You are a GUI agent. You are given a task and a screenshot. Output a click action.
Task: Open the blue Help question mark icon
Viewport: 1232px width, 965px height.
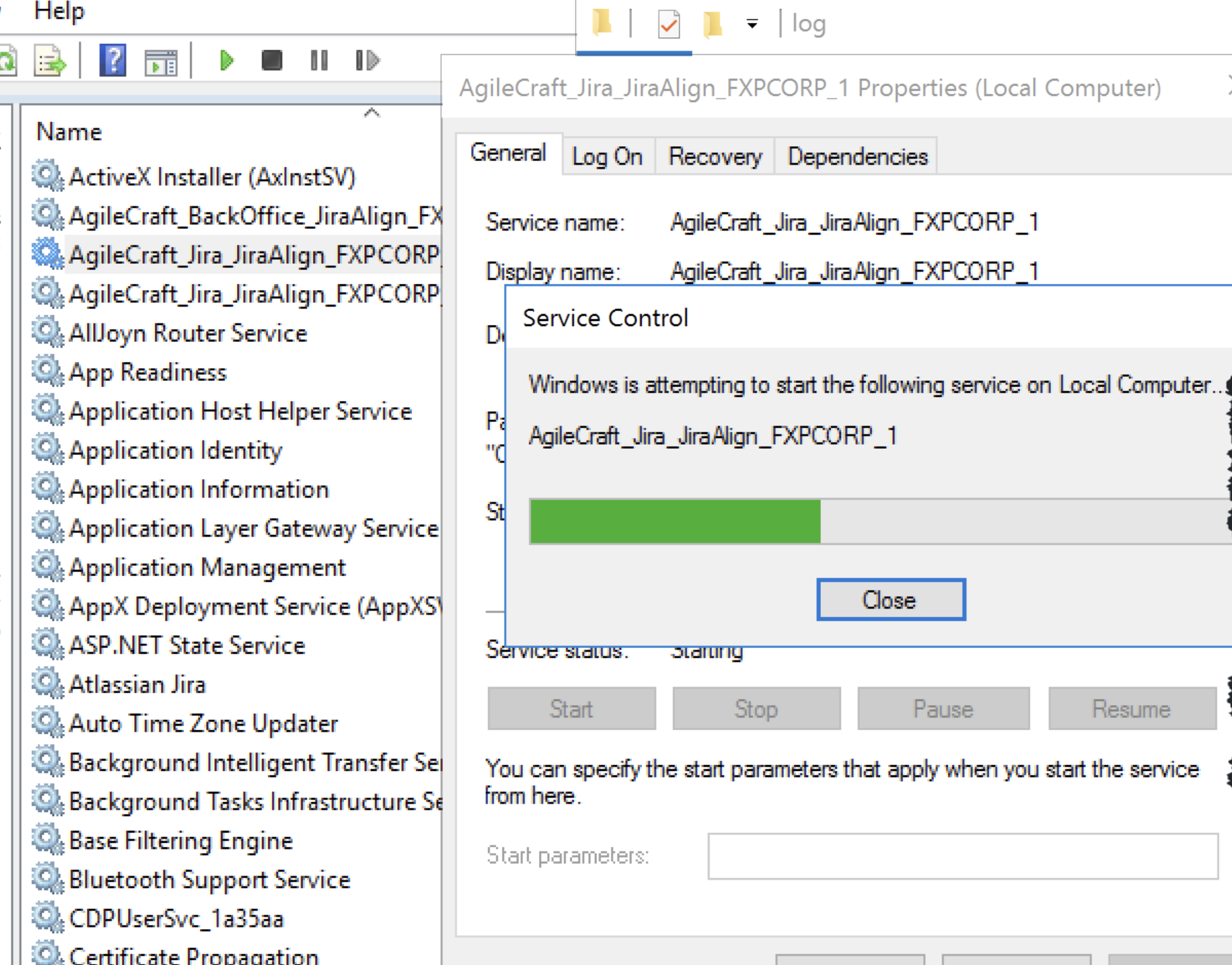click(x=112, y=60)
